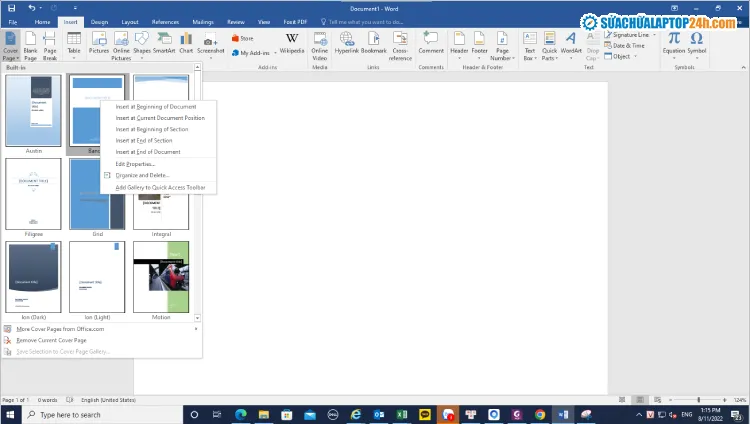Open the Symbol picker
Viewport: 750px width, 424px height.
[696, 45]
